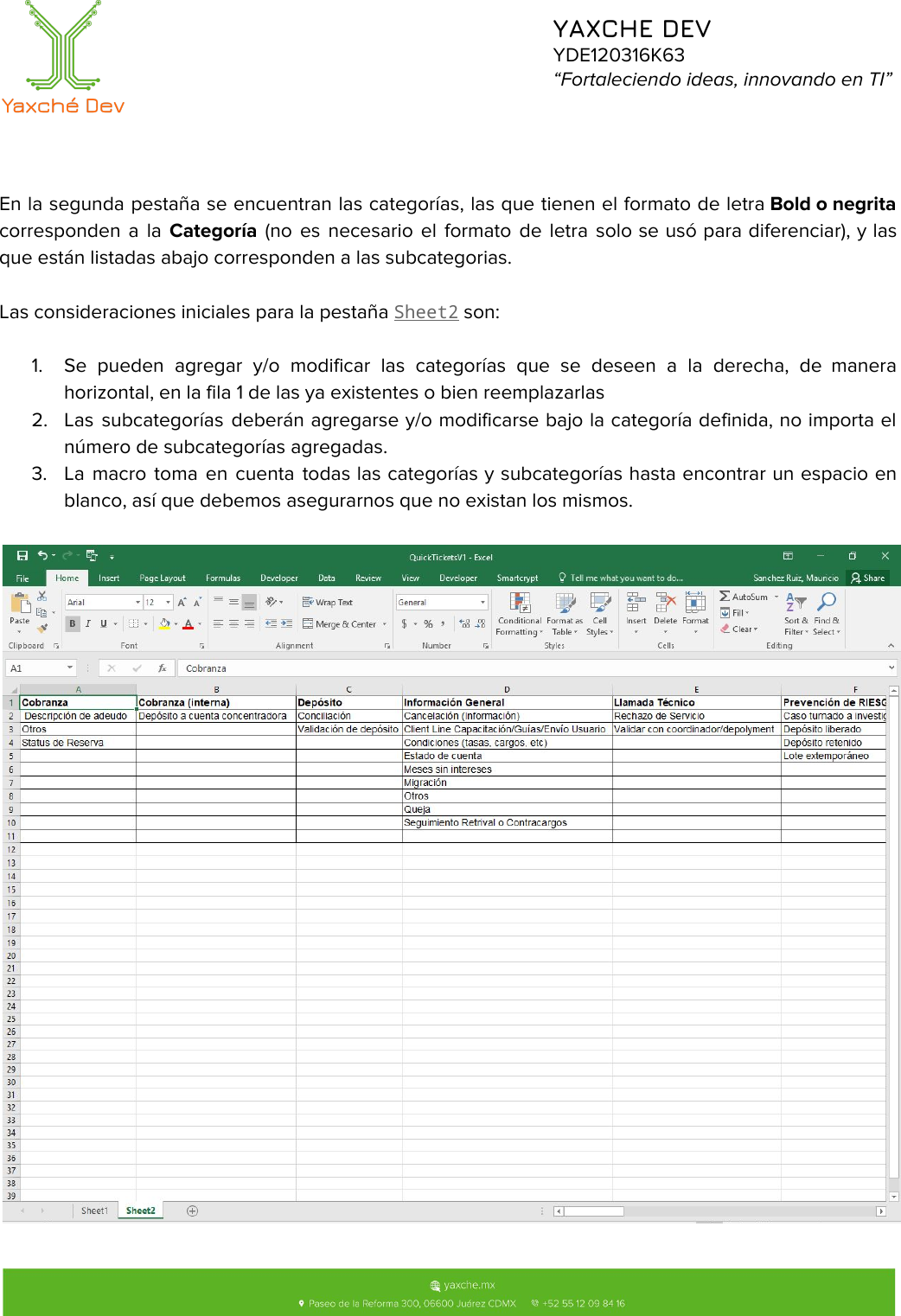Open Conditional Formatting dropdown
Screen dimensions: 901x1316
coord(520,614)
